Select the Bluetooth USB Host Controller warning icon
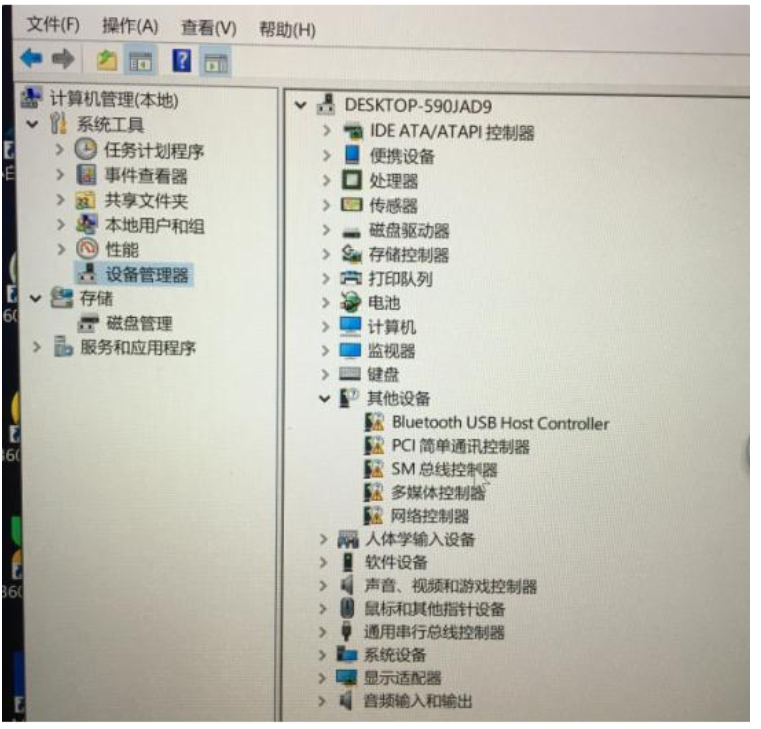The width and height of the screenshot is (761, 729). point(375,423)
